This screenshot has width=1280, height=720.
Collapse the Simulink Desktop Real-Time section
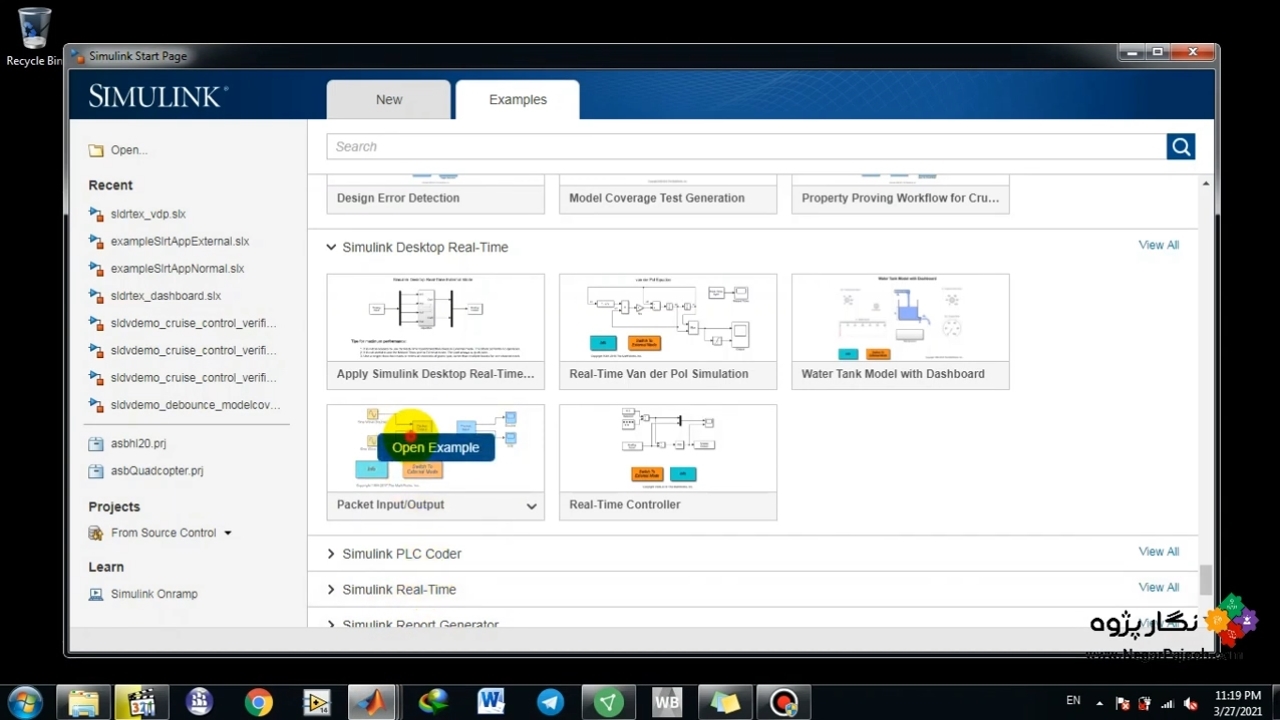click(331, 247)
